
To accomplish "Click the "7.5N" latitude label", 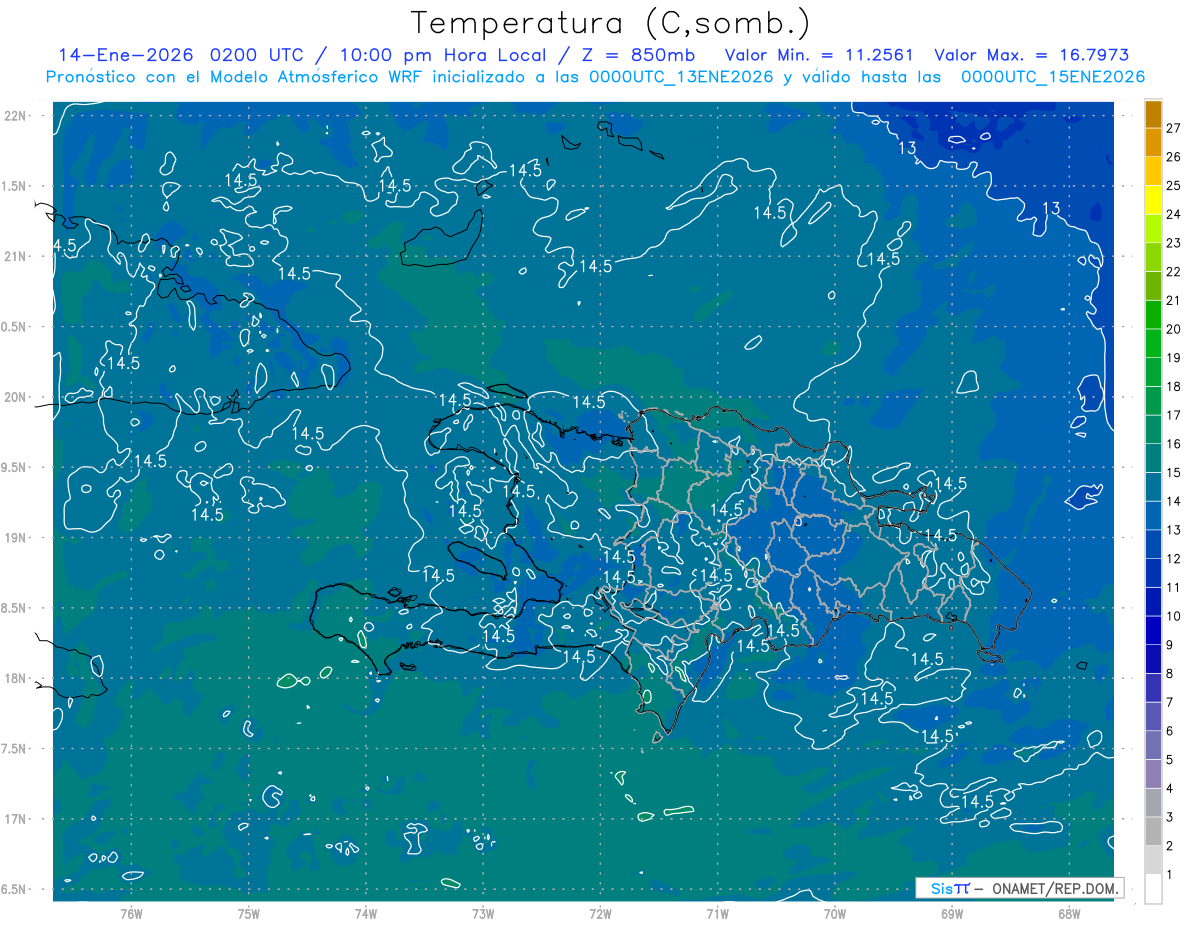I will coord(15,748).
